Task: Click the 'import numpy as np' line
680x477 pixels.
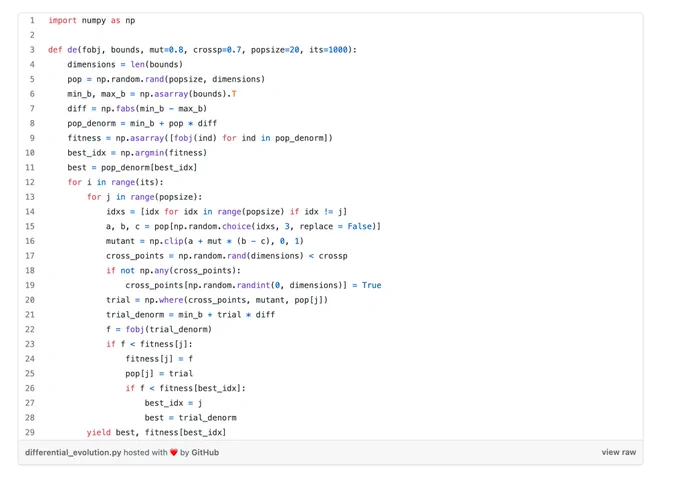Action: [92, 20]
